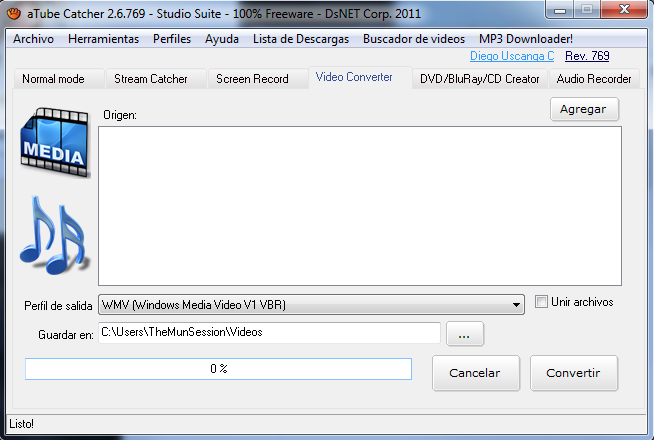Close the aTube Catcher window
Screen dimensions: 654x440
[624, 10]
